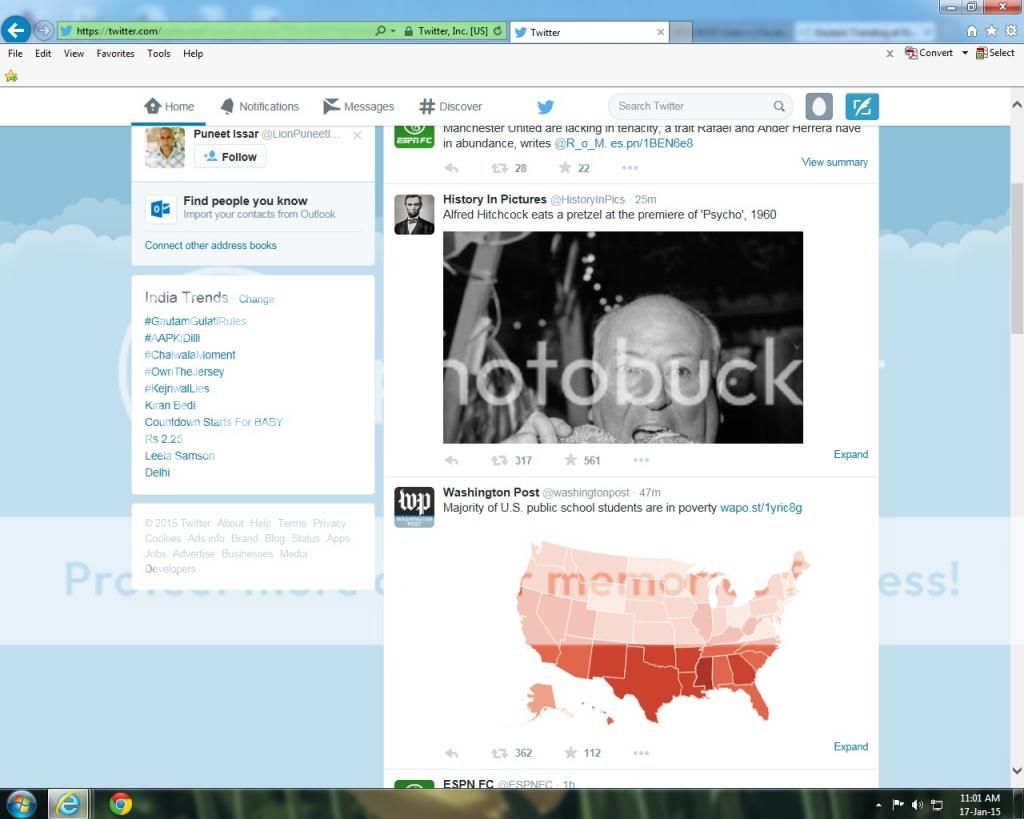Expand the address bar search dropdown arrow

[x=393, y=31]
